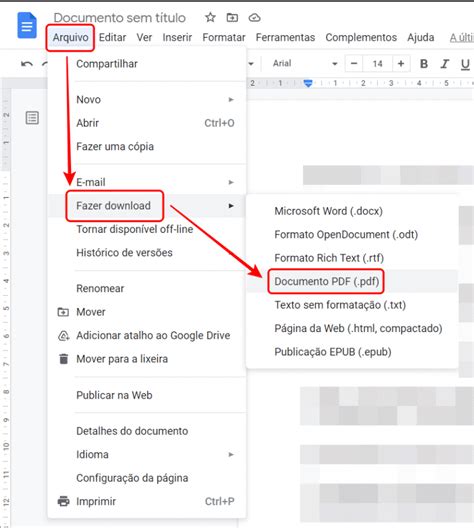
Task: Download as Publicação EPUB (.epub)
Action: click(352, 352)
